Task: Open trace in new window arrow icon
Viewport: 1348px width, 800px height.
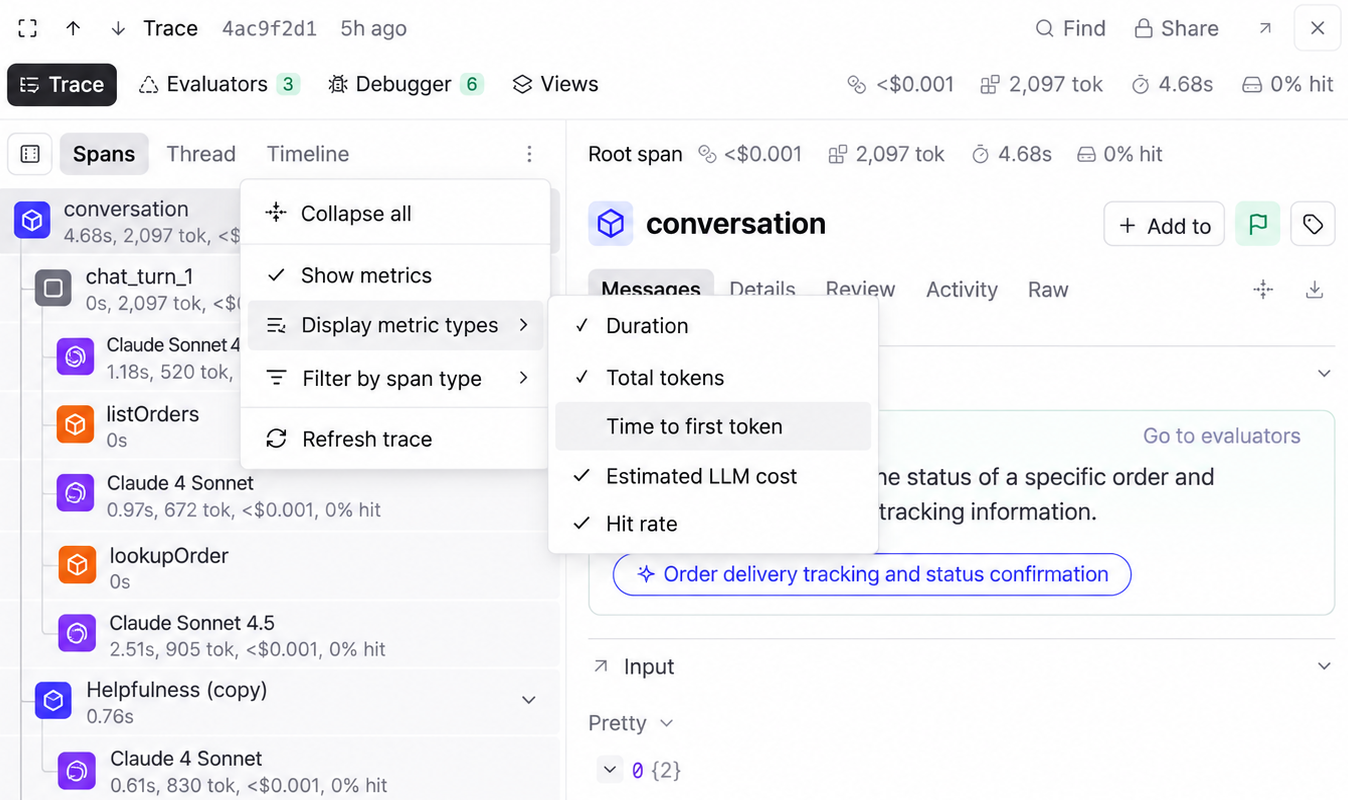Action: (1265, 28)
